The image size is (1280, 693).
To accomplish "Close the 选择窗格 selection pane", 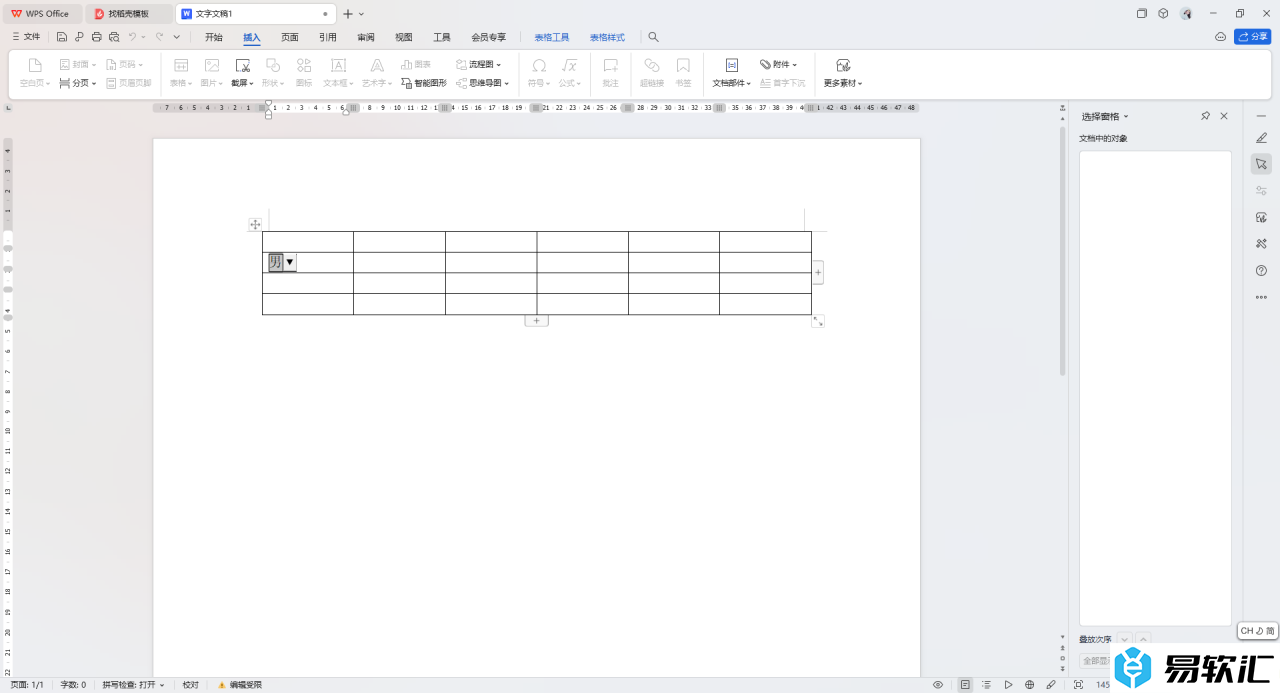I will pos(1224,116).
